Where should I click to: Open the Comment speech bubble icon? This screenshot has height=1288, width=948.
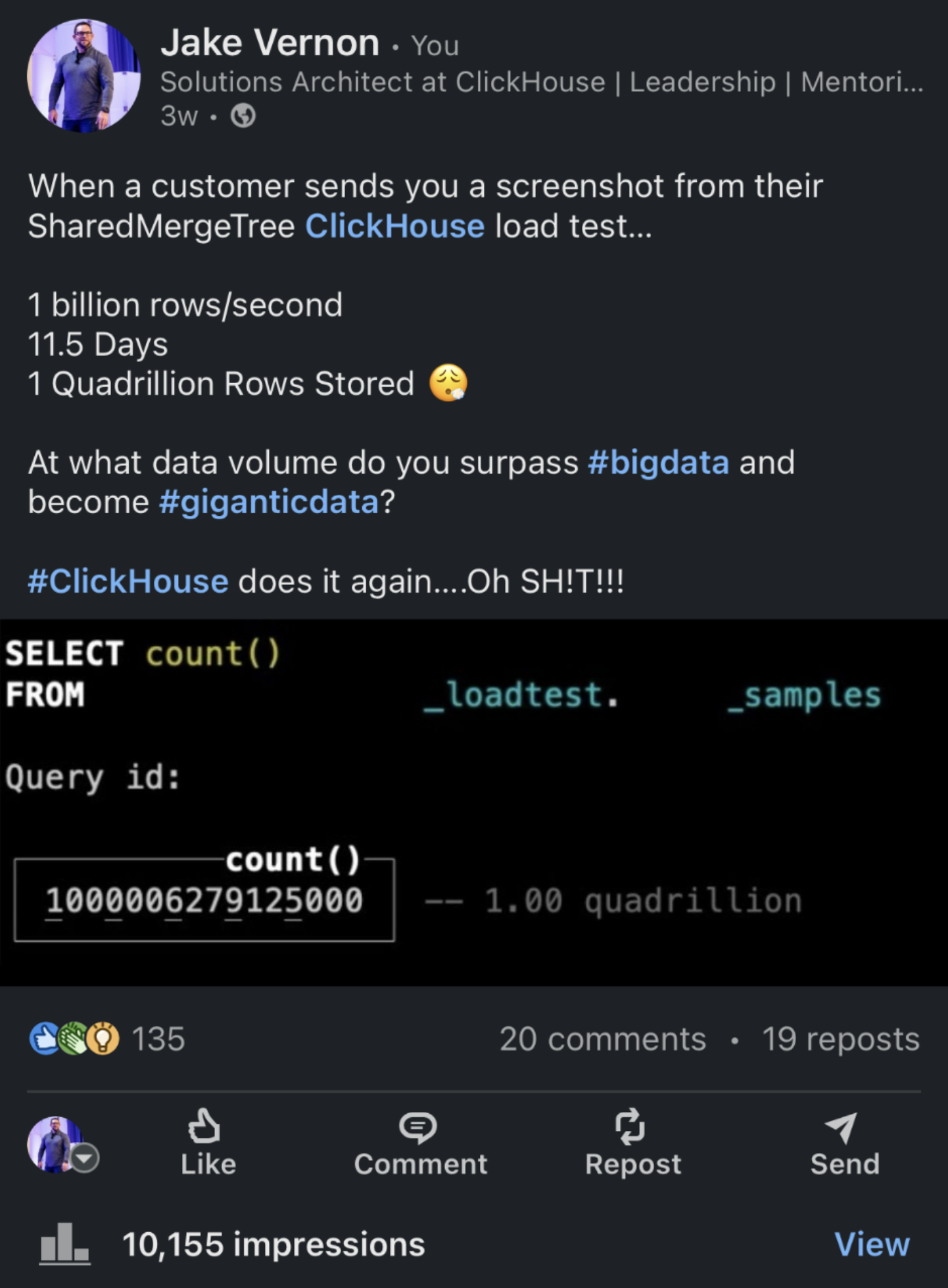[418, 1128]
